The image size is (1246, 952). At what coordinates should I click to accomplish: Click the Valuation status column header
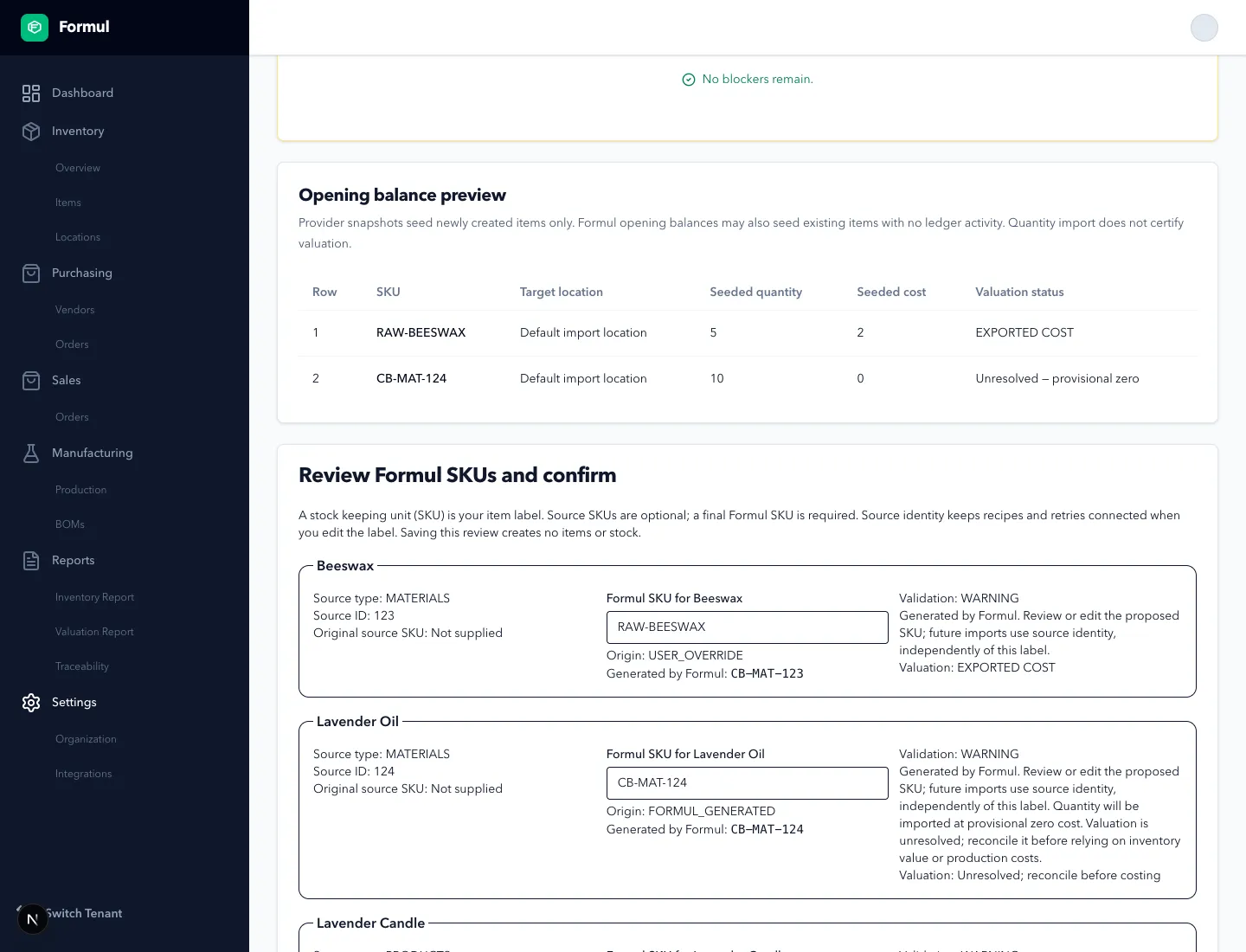[x=1019, y=293]
